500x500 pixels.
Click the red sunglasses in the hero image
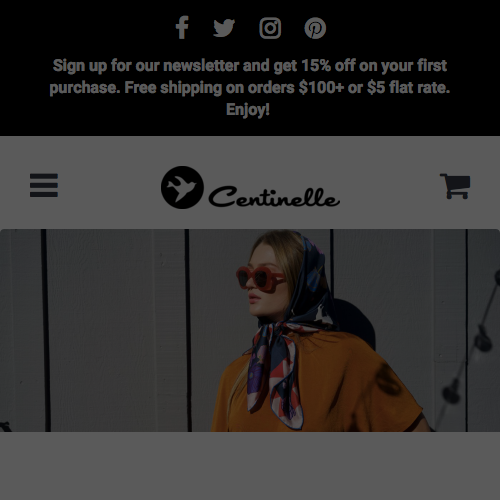[x=260, y=279]
